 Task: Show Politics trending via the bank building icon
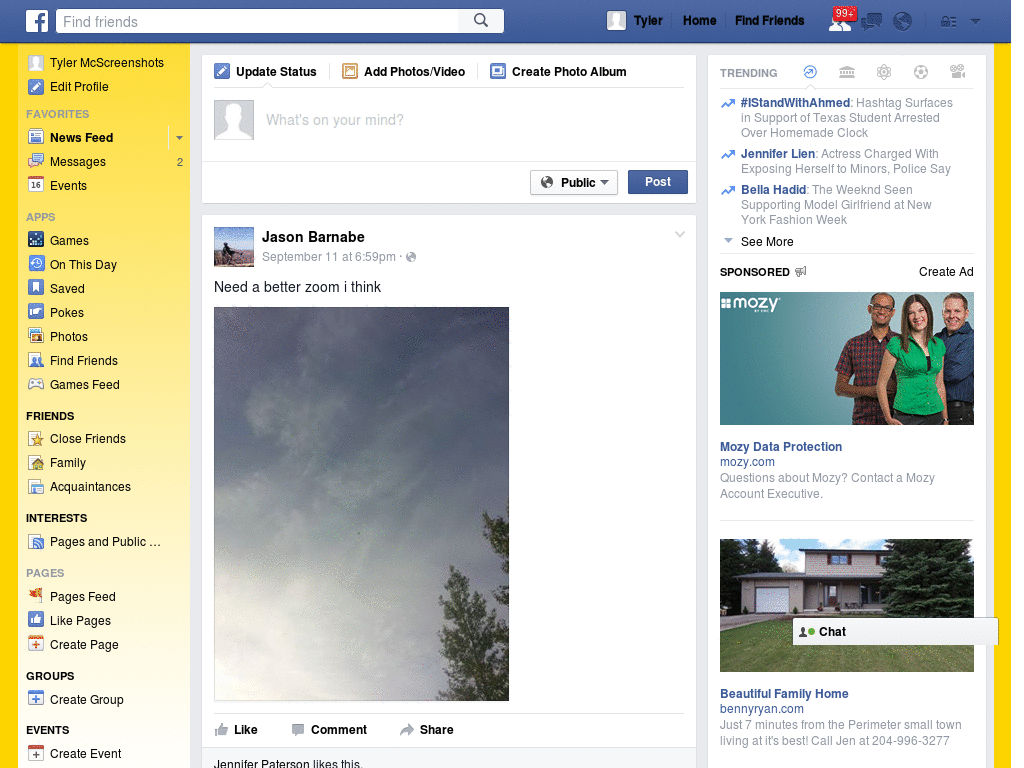click(847, 72)
